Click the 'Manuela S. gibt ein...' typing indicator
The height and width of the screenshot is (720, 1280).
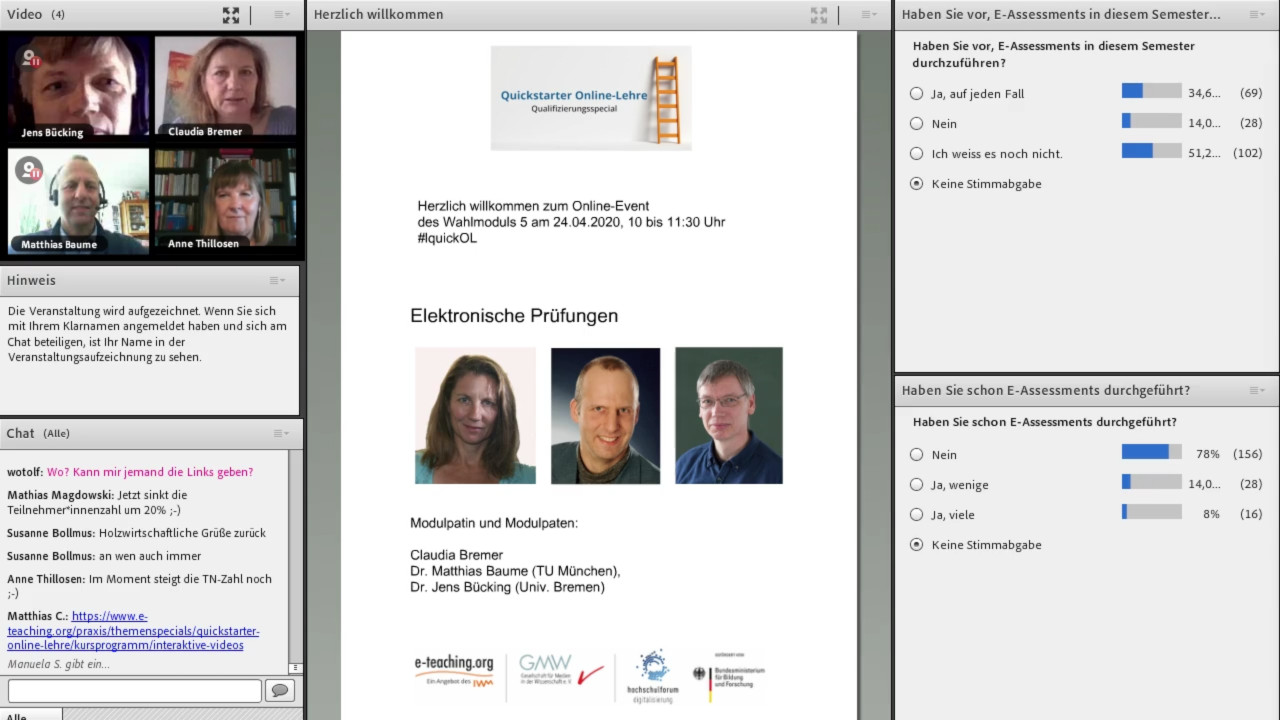[x=59, y=664]
